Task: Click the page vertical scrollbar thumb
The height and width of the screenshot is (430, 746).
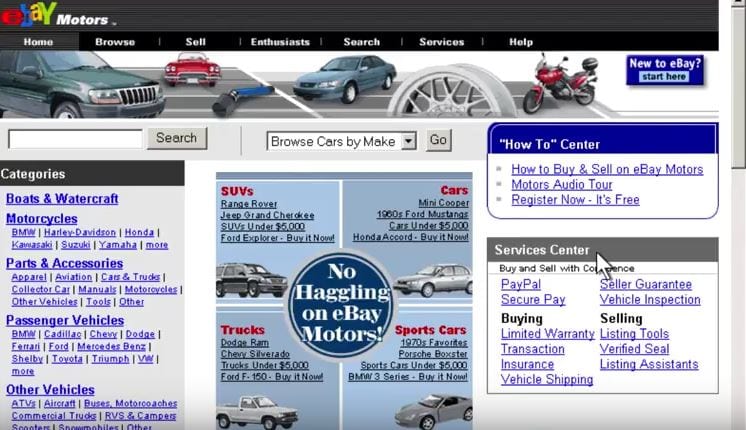Action: point(738,86)
